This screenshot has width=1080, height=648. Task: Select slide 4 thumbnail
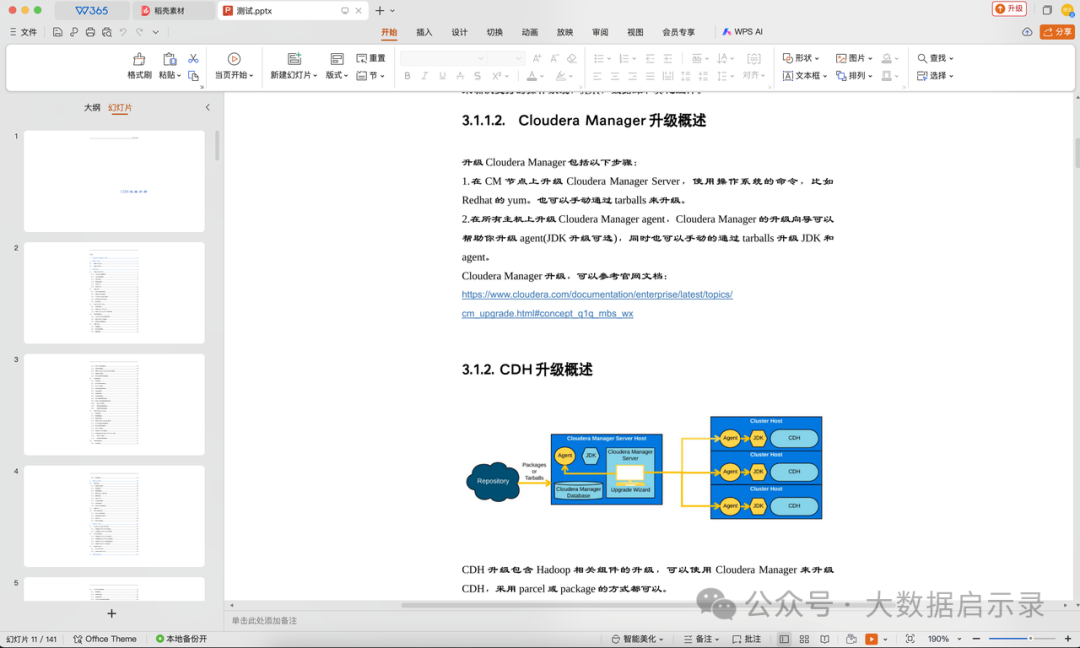click(x=114, y=516)
